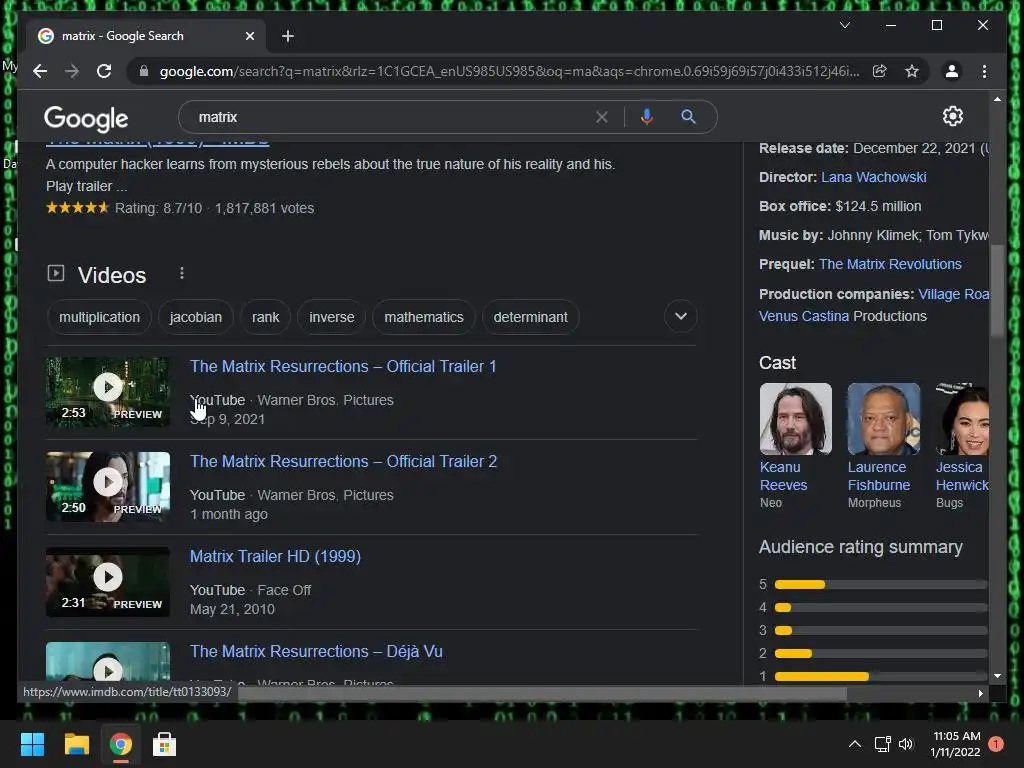Open Chrome three-dot menu
The width and height of the screenshot is (1024, 768).
tap(984, 71)
